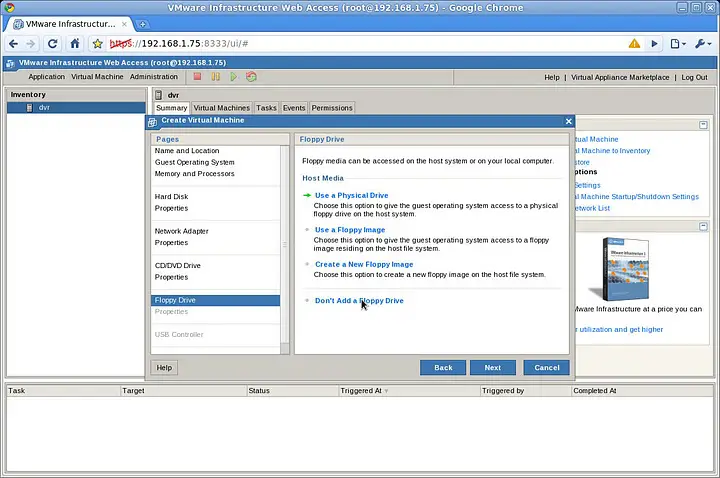
Task: Switch to the Events tab
Action: 294,108
